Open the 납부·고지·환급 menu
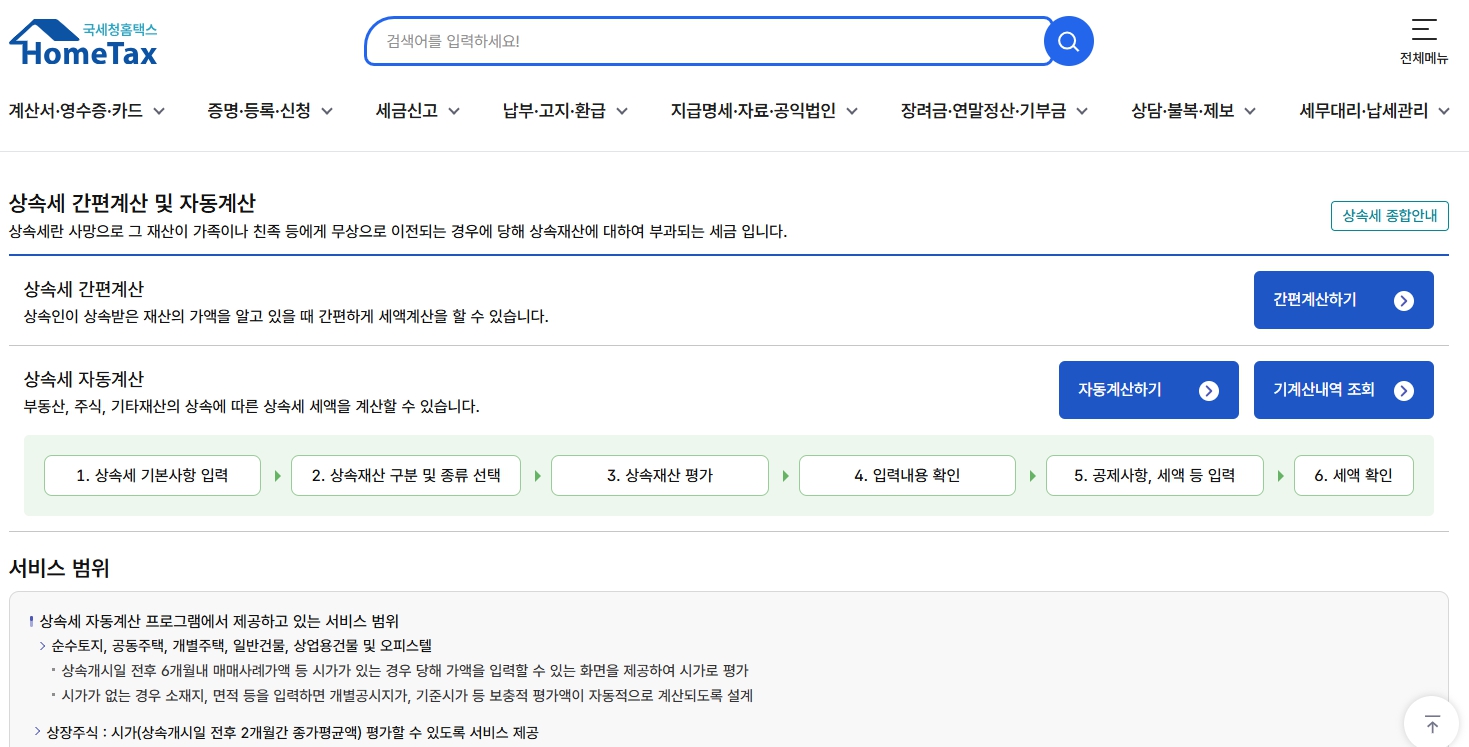The height and width of the screenshot is (747, 1469). (554, 111)
